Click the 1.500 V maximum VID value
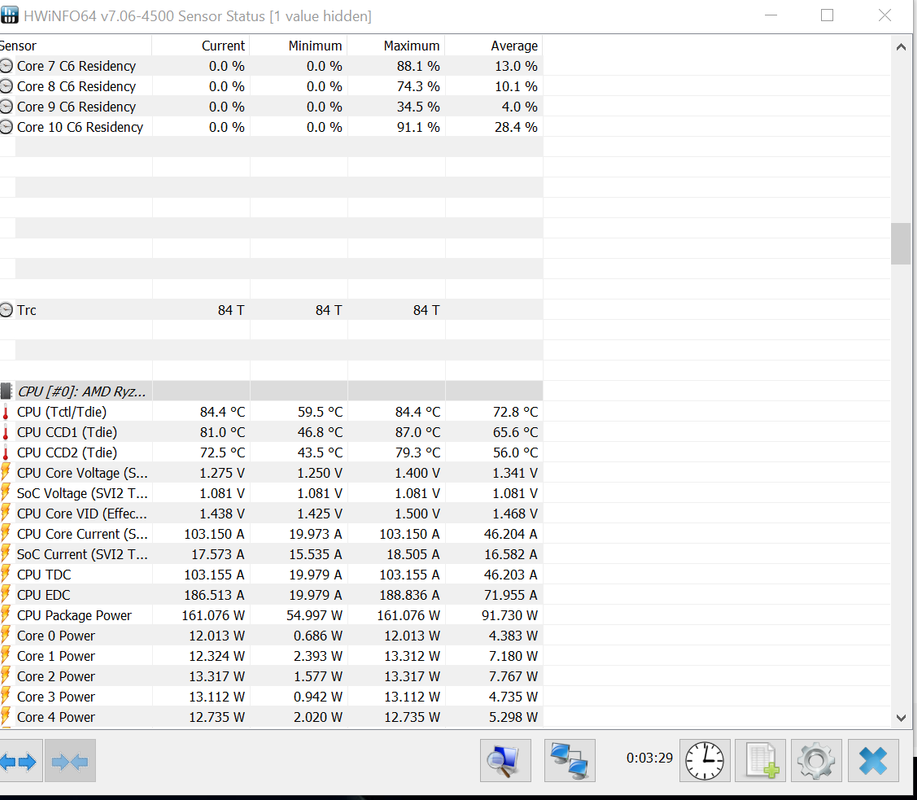This screenshot has height=800, width=917. (418, 513)
